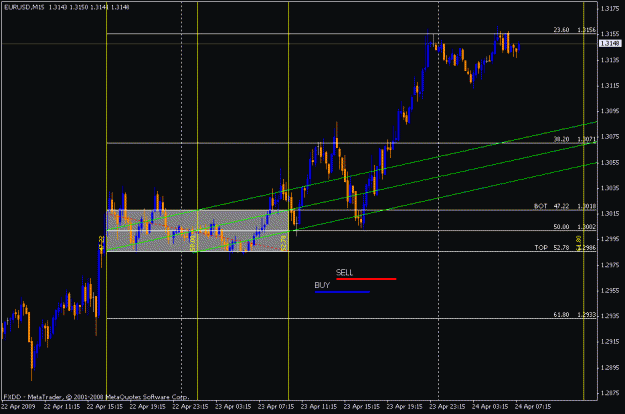
Task: Click the 23 Apr 23:15 time label
Action: (x=447, y=407)
